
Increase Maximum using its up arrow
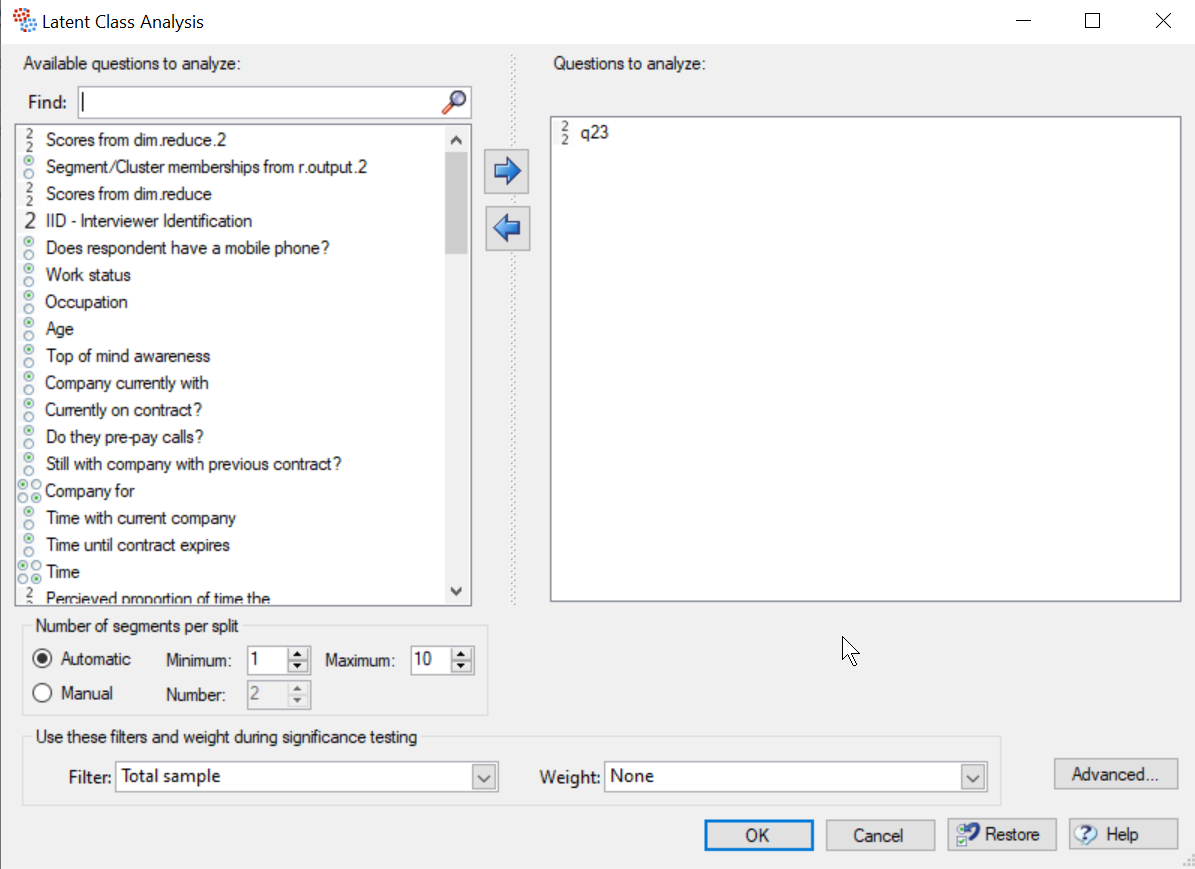[460, 654]
